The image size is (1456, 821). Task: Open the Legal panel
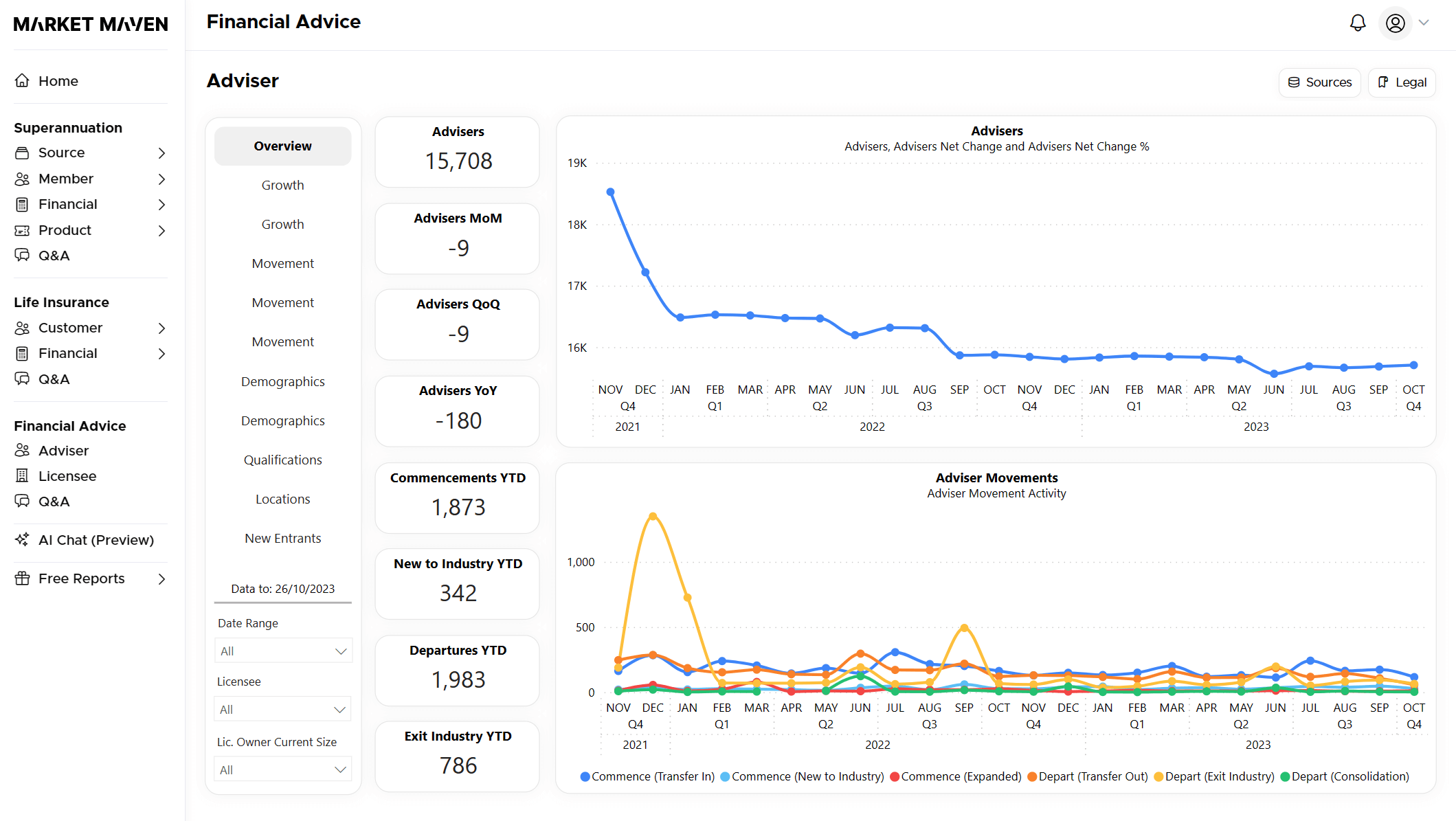[x=1401, y=82]
